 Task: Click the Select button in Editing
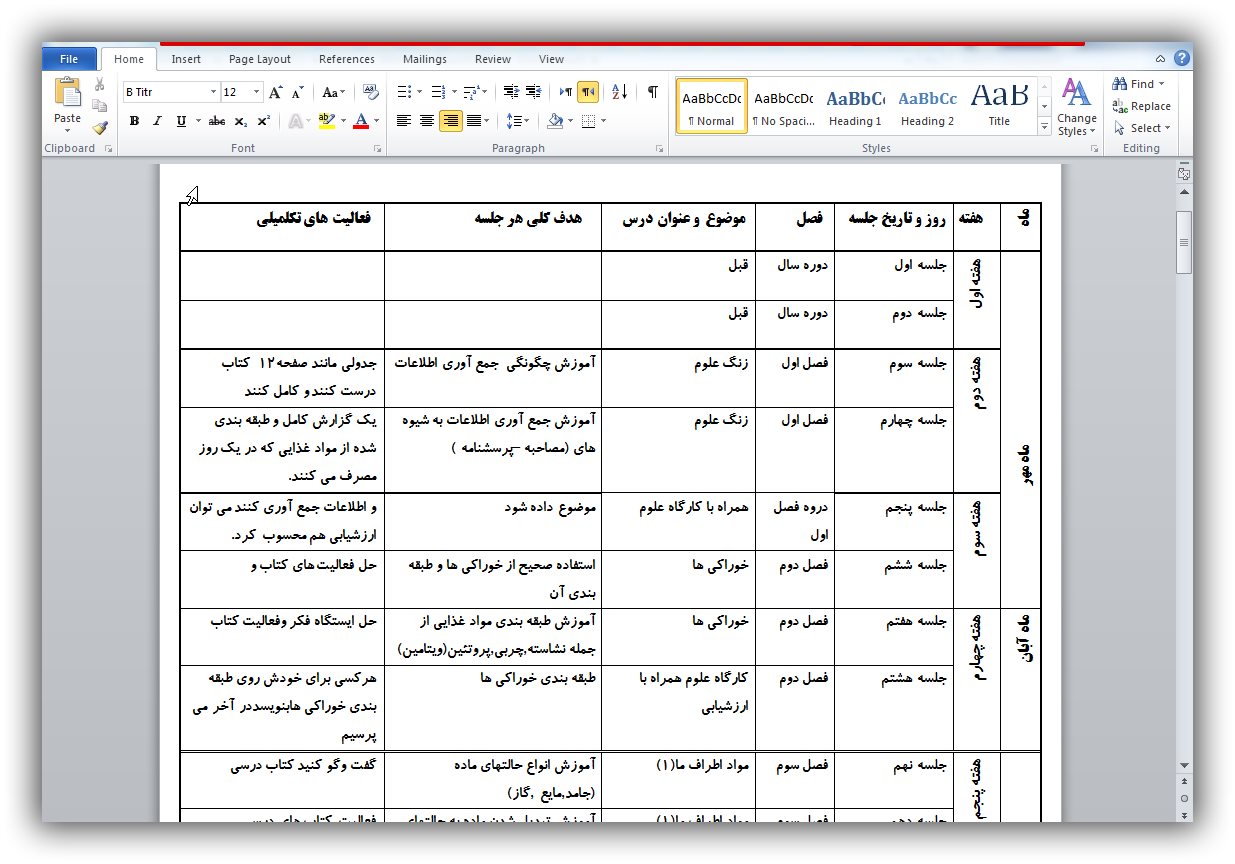(1141, 128)
